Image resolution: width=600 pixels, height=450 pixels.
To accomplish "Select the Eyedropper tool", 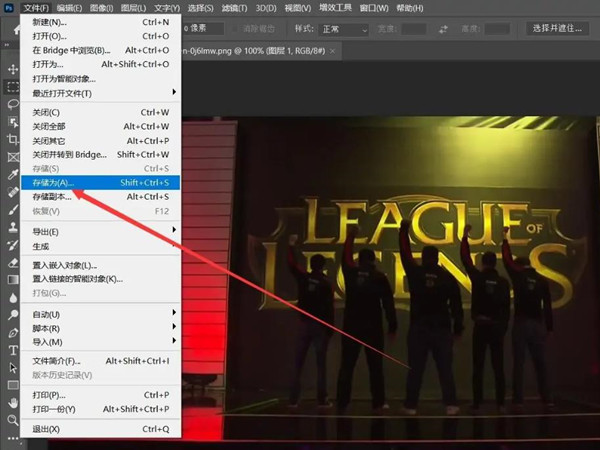I will (13, 174).
